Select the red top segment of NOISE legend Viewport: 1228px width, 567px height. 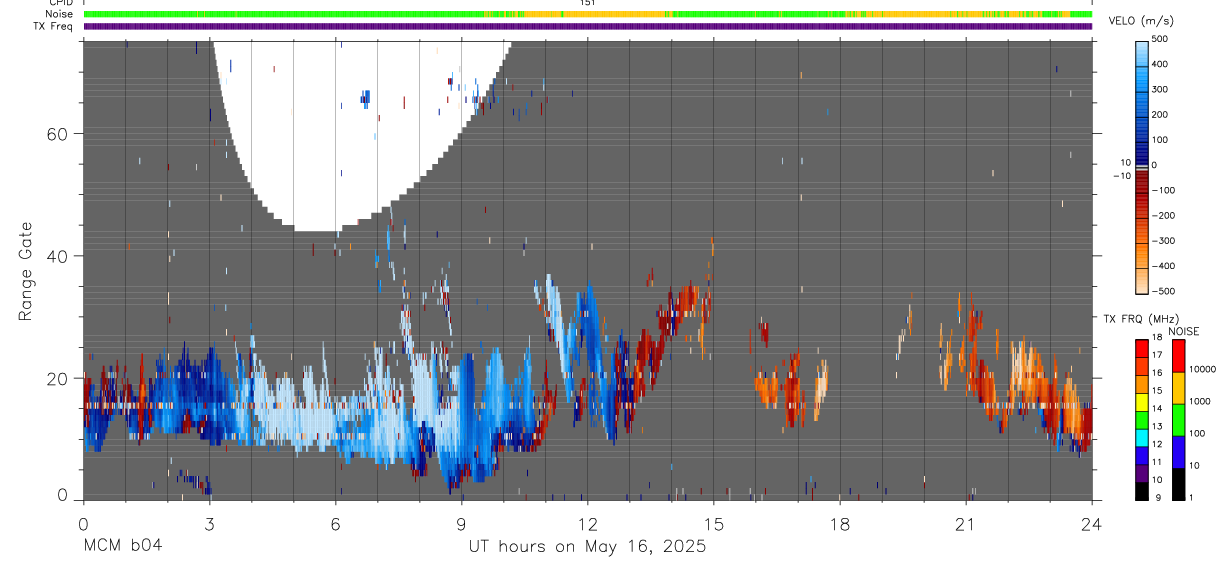pos(1177,355)
